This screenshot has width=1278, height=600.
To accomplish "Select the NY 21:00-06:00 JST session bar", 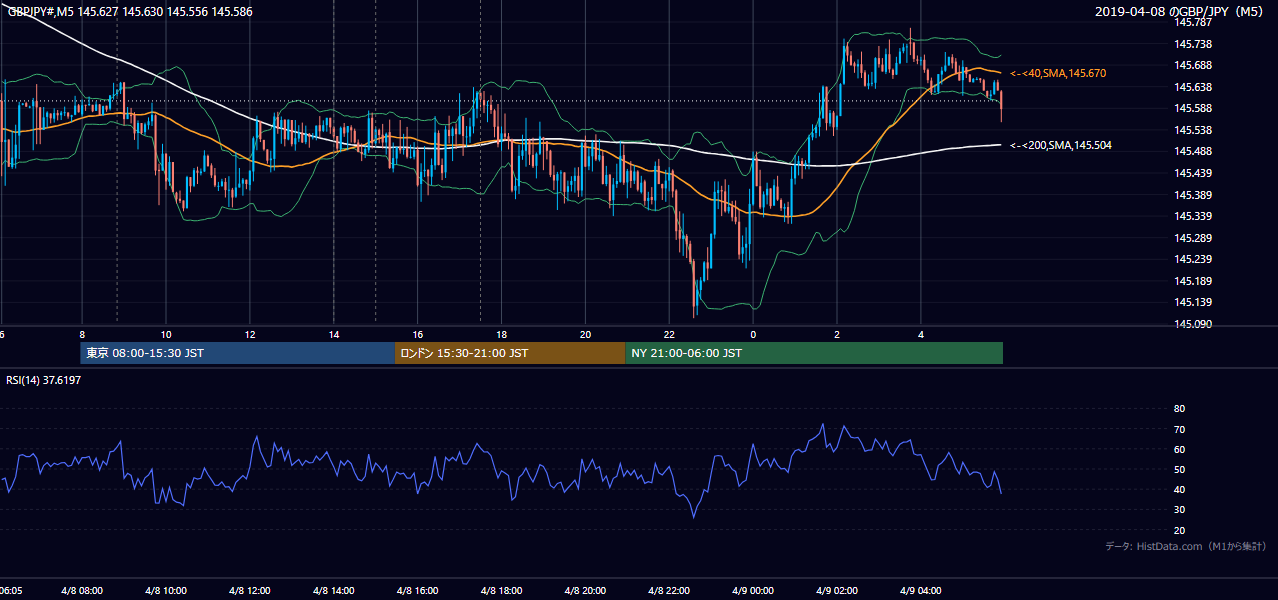I will (814, 353).
